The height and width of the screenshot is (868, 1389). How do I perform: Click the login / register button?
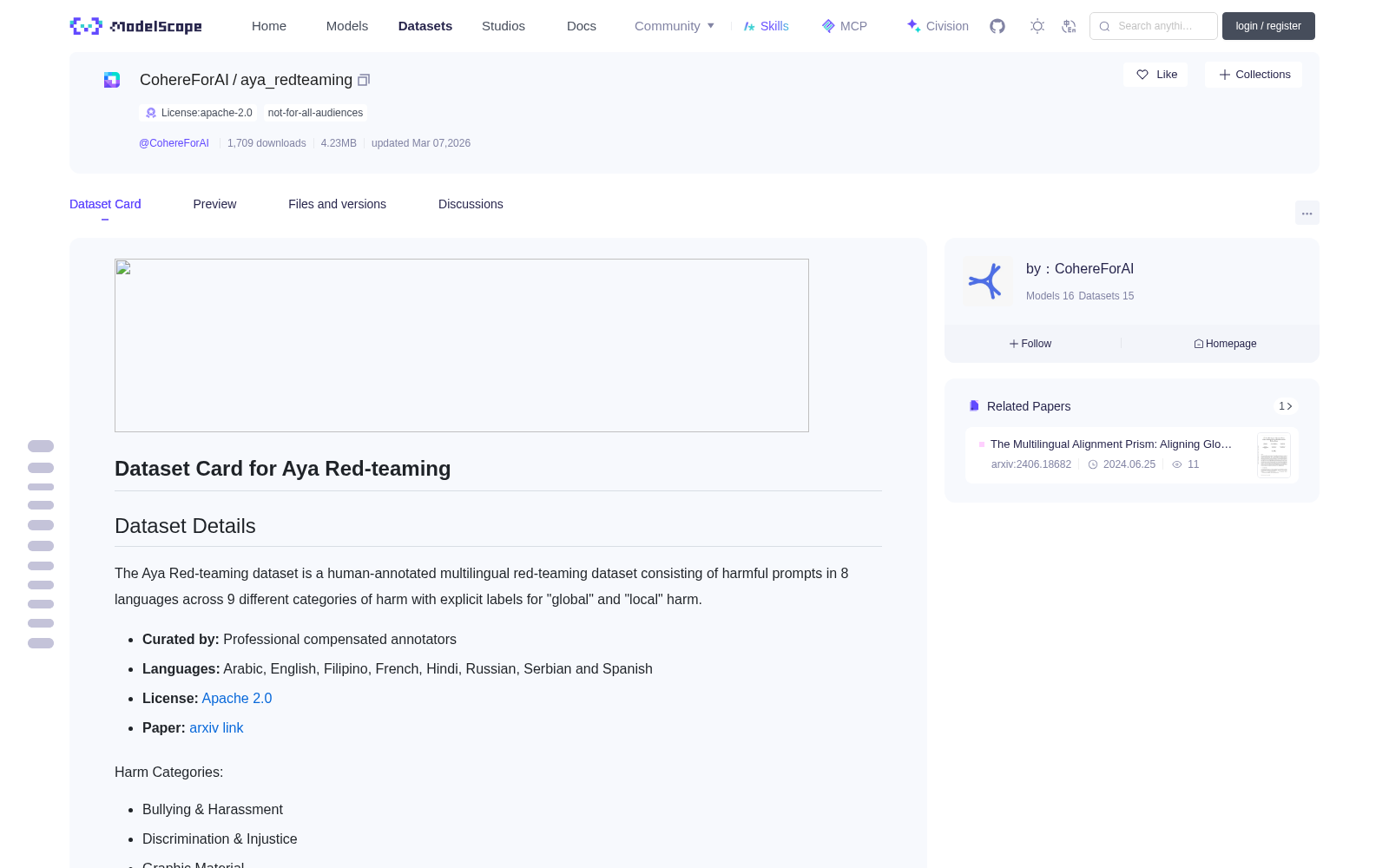tap(1268, 26)
